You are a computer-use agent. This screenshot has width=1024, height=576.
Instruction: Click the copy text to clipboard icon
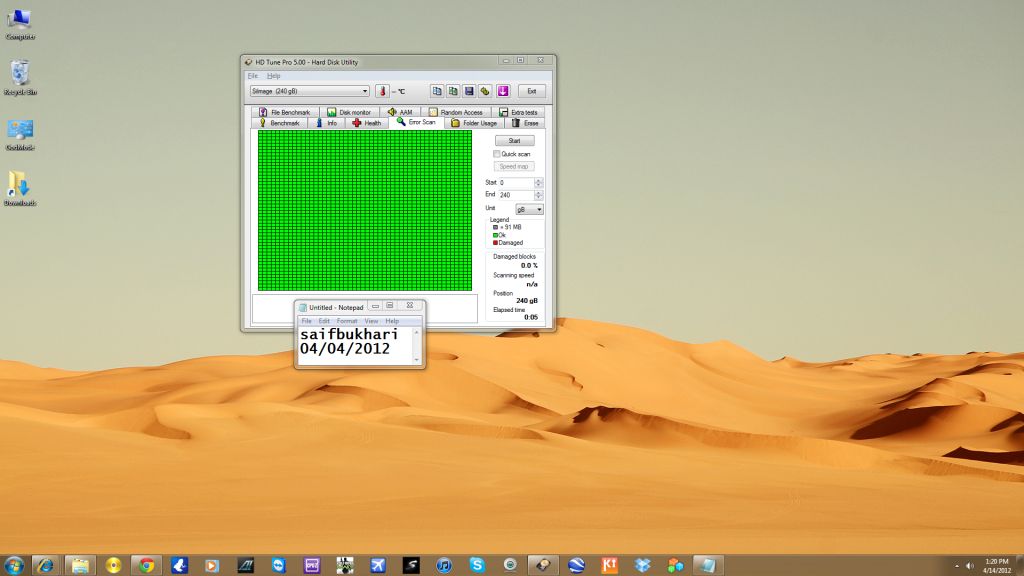tap(437, 91)
